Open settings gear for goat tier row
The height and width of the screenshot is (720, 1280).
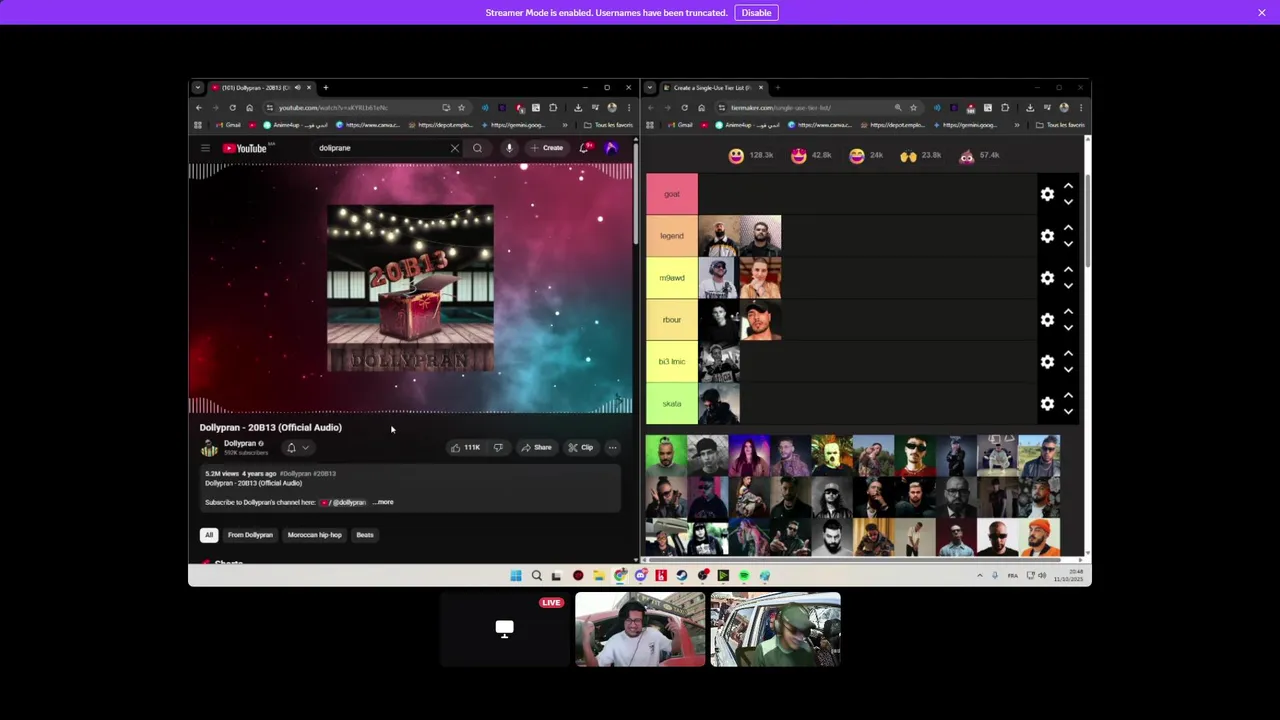click(1047, 194)
